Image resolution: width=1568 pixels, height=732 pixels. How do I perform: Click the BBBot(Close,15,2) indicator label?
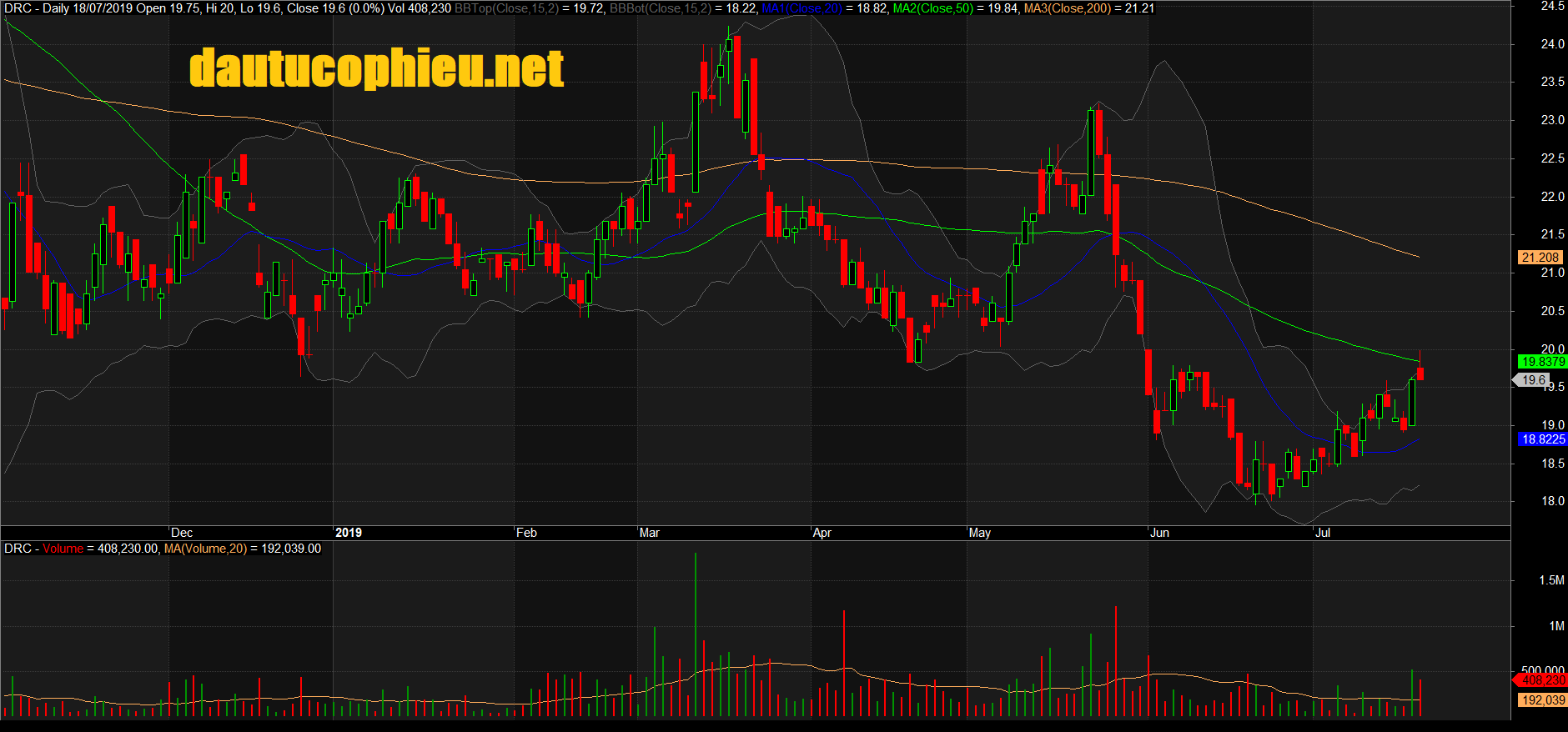661,8
